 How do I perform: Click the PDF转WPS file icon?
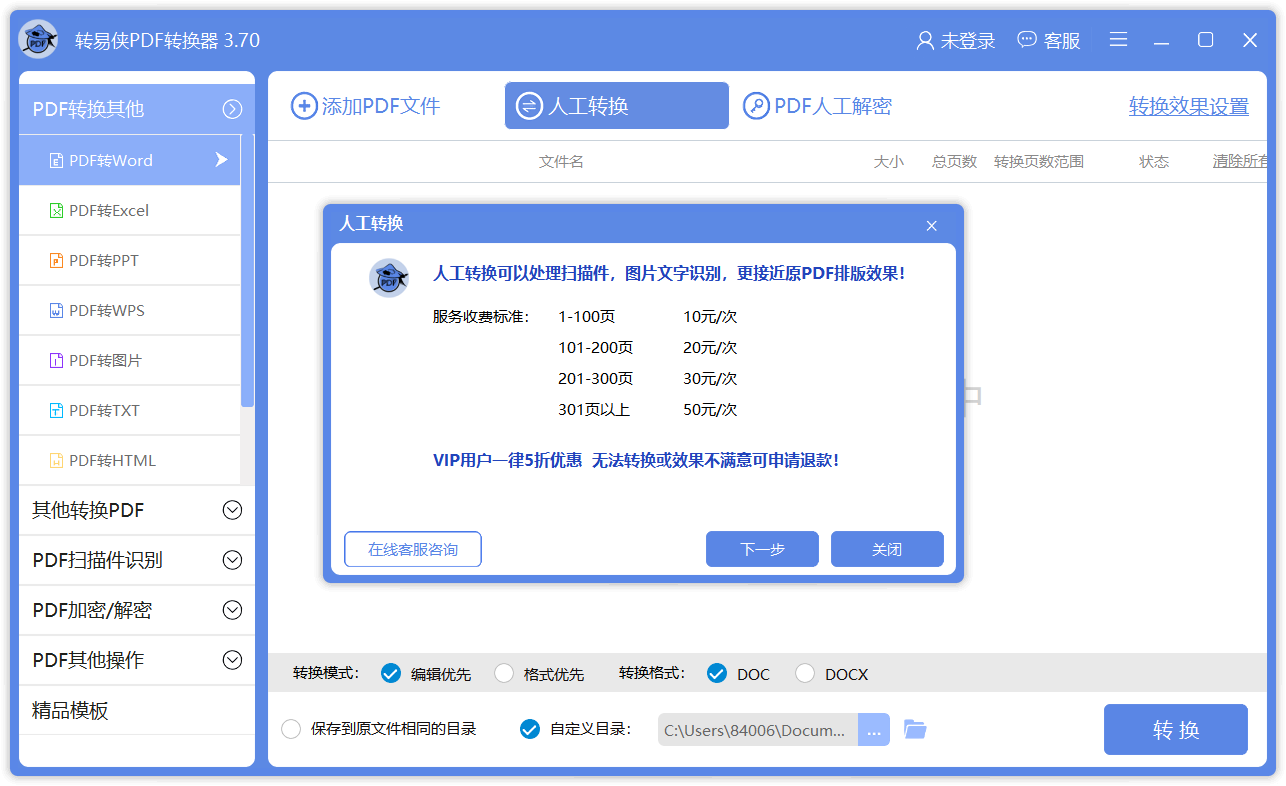click(57, 310)
